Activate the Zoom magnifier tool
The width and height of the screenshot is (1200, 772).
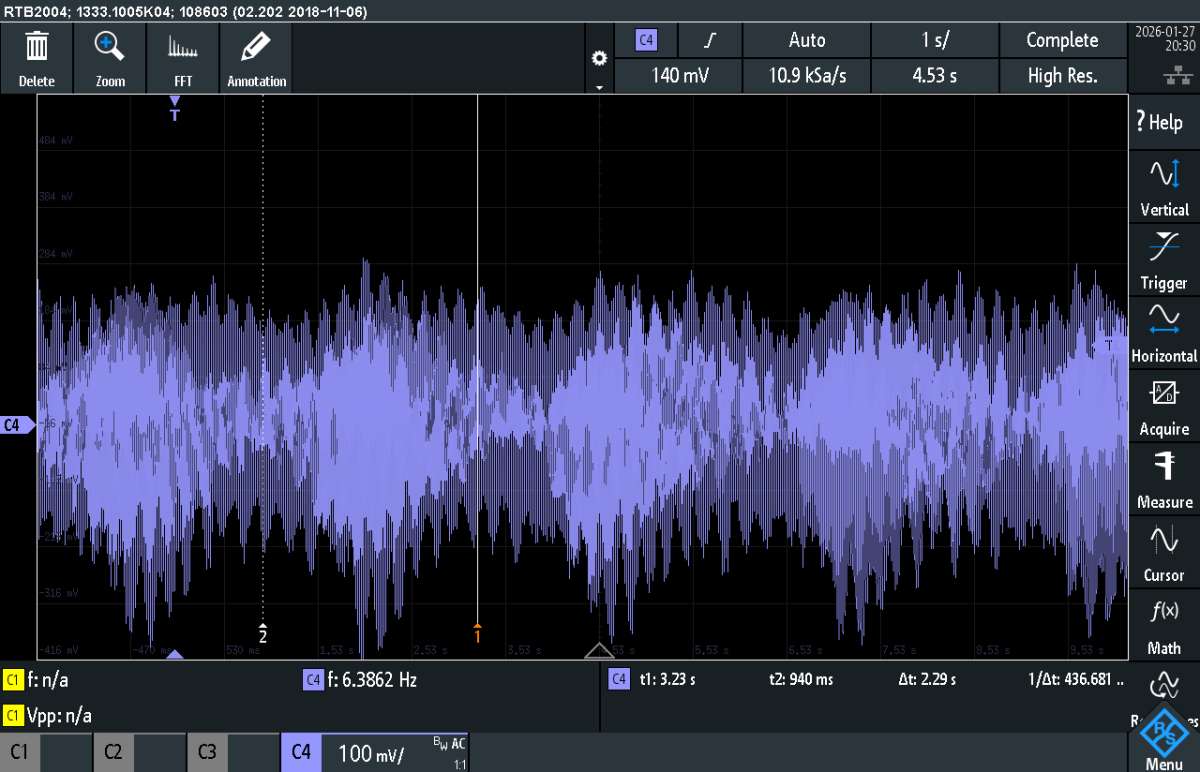pos(110,58)
